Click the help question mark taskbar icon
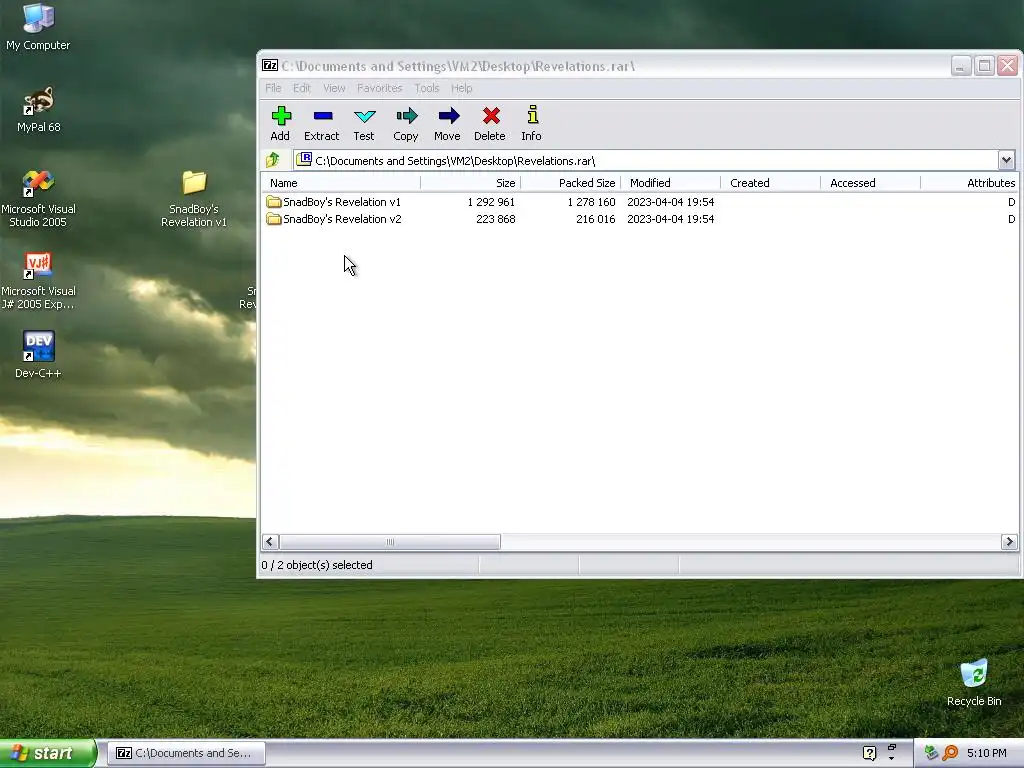 pos(869,753)
